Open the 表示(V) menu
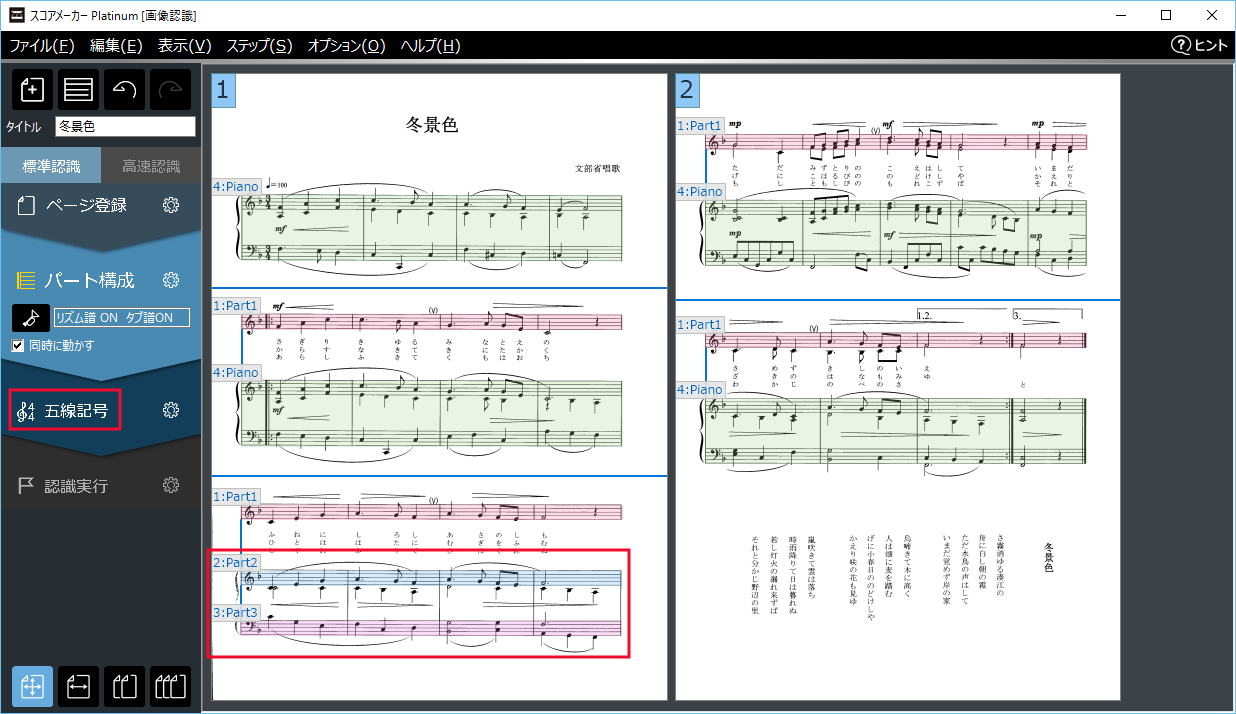The image size is (1236, 714). (x=185, y=46)
